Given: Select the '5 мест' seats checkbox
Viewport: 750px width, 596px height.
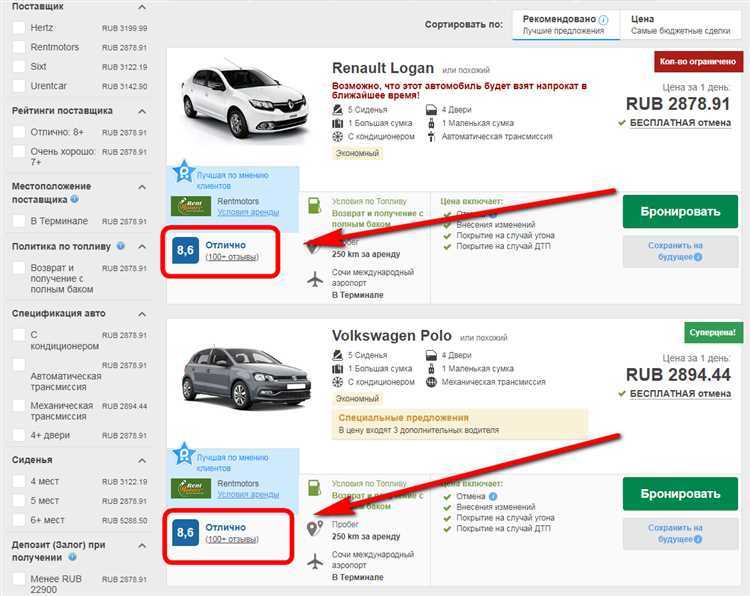Looking at the screenshot, I should click(19, 501).
